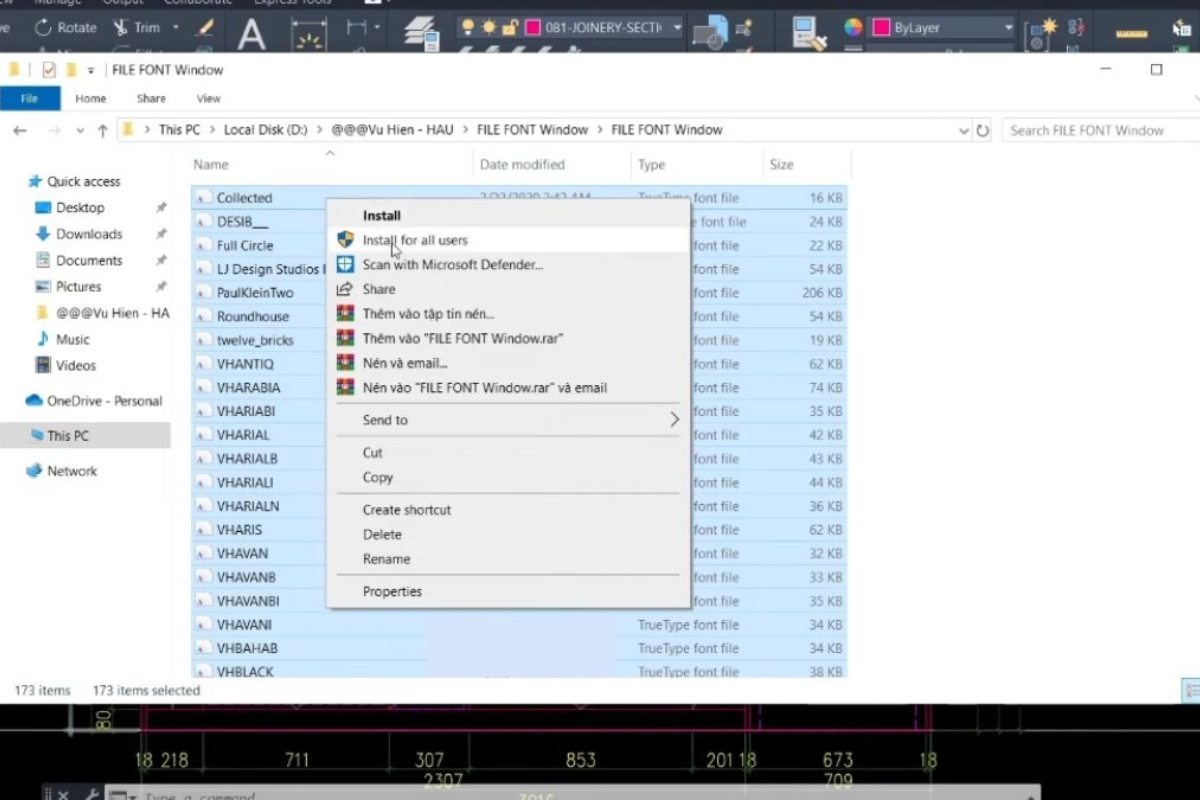
Task: Click the Refresh button beside address bar
Action: coord(983,130)
